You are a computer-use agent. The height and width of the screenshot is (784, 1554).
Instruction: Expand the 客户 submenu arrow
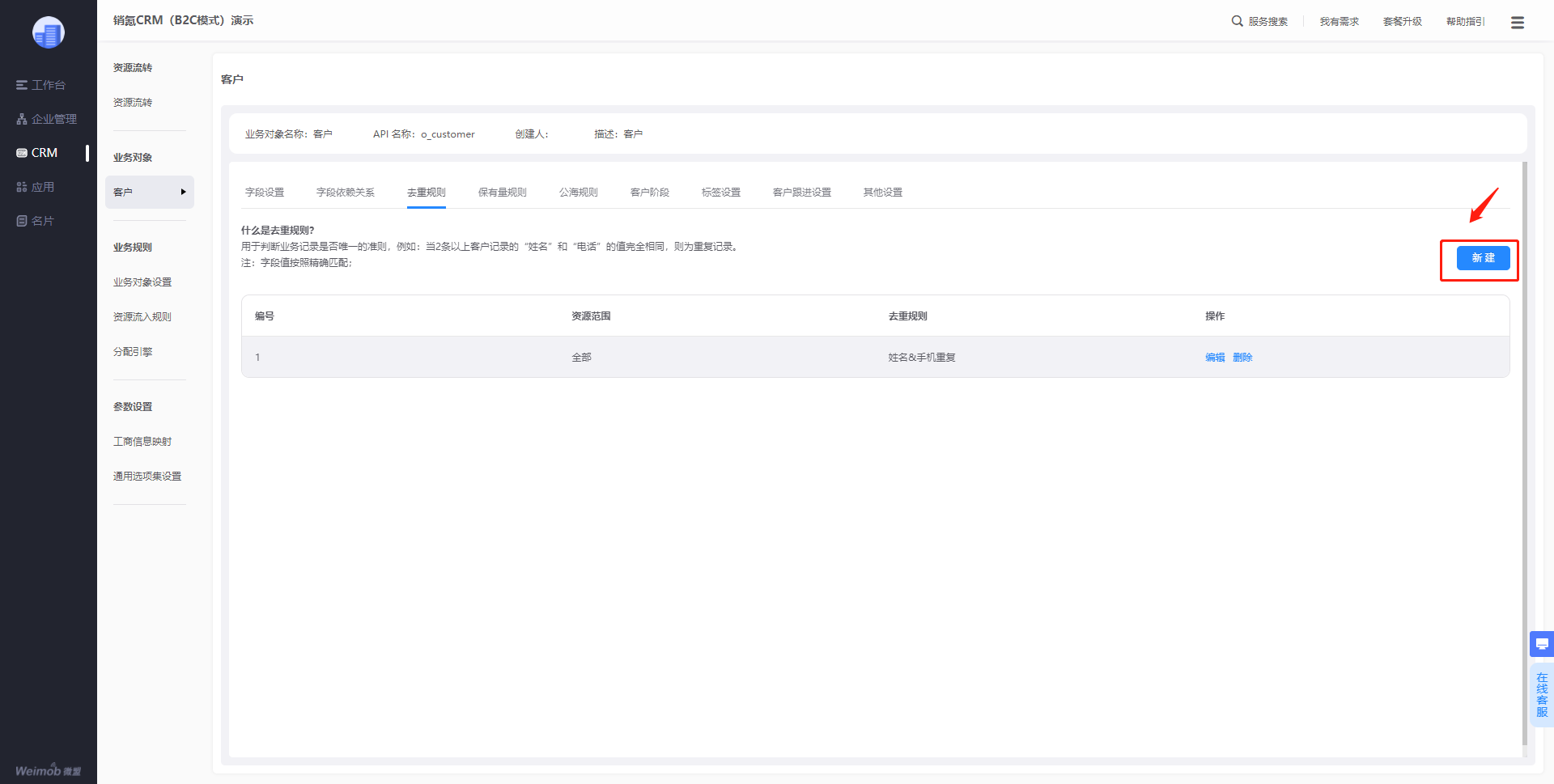click(x=184, y=192)
